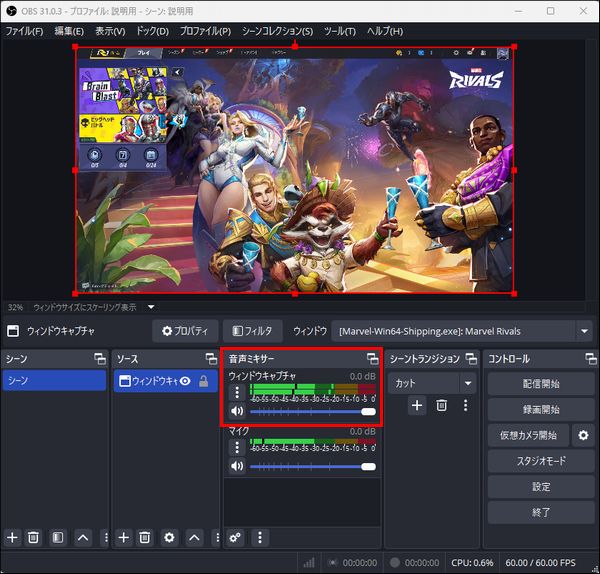Open the preview scaling dropdown arrow
This screenshot has width=600, height=574.
click(x=151, y=307)
